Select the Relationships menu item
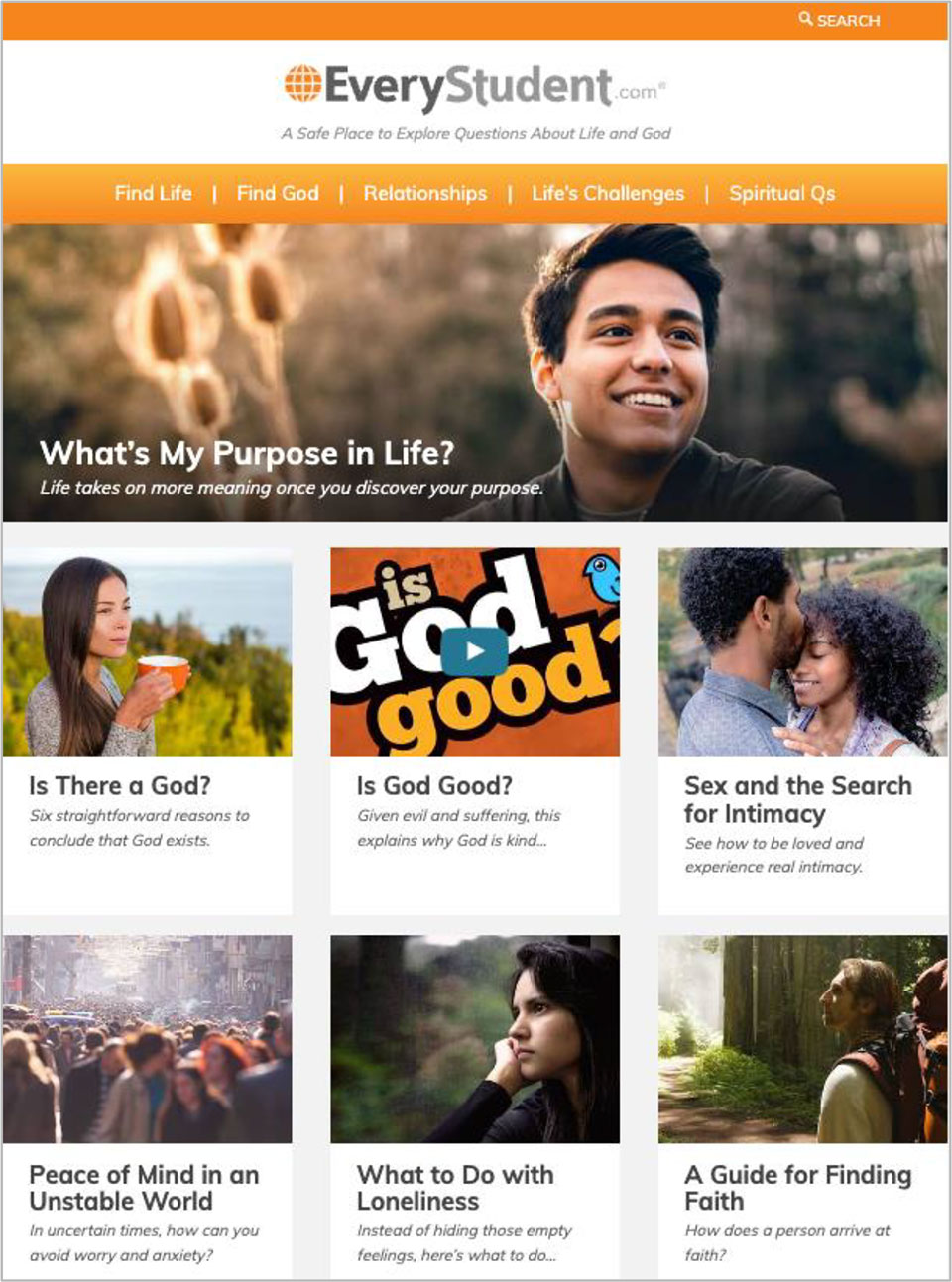The height and width of the screenshot is (1282, 952). (x=425, y=193)
